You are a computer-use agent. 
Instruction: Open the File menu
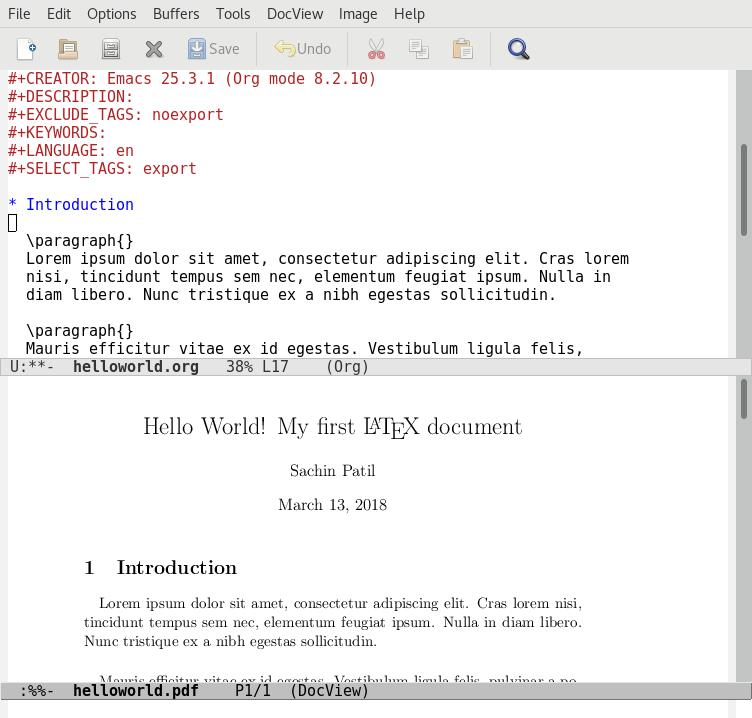[x=19, y=14]
